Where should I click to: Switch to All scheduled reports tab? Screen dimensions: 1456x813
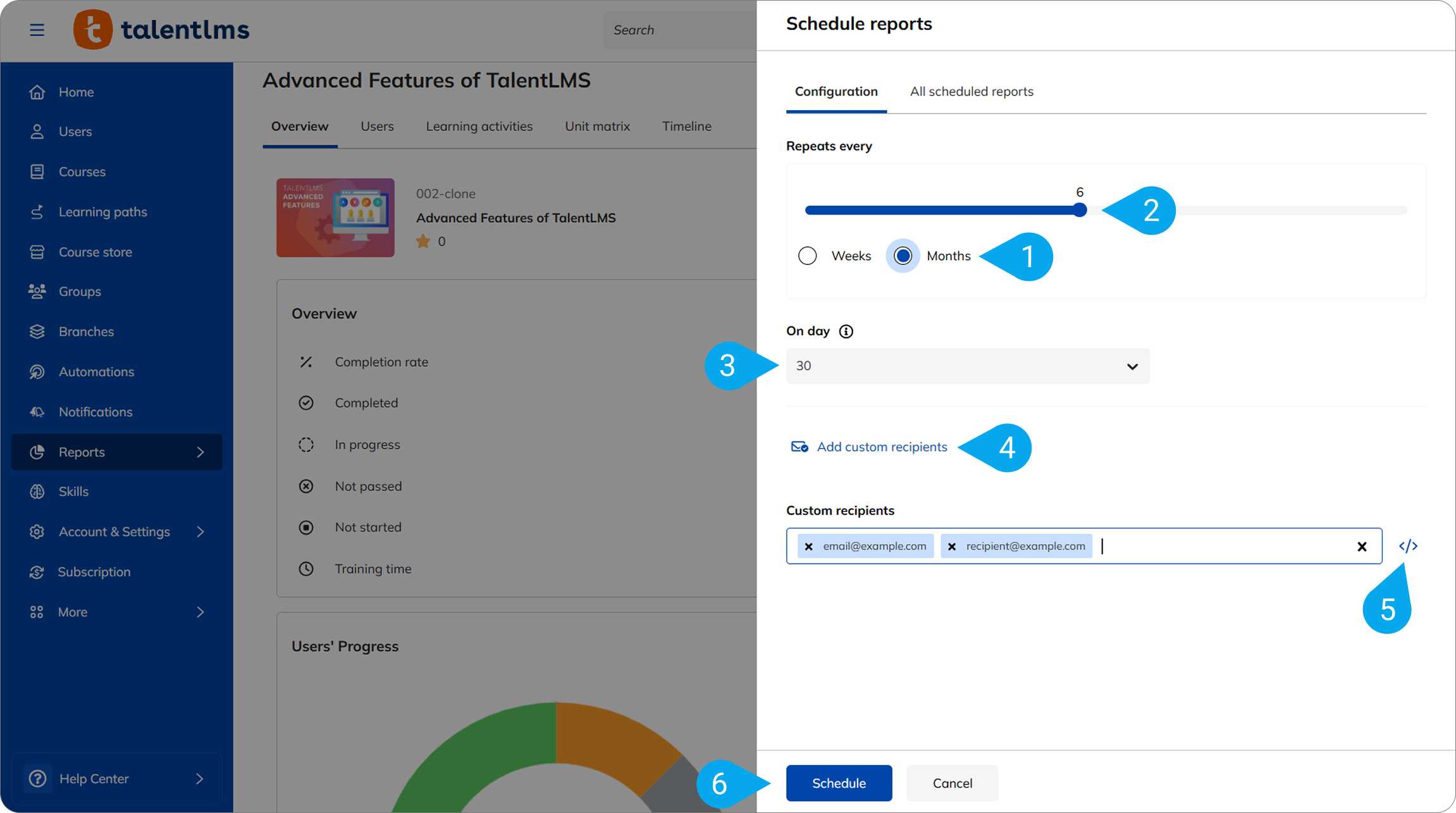[971, 92]
